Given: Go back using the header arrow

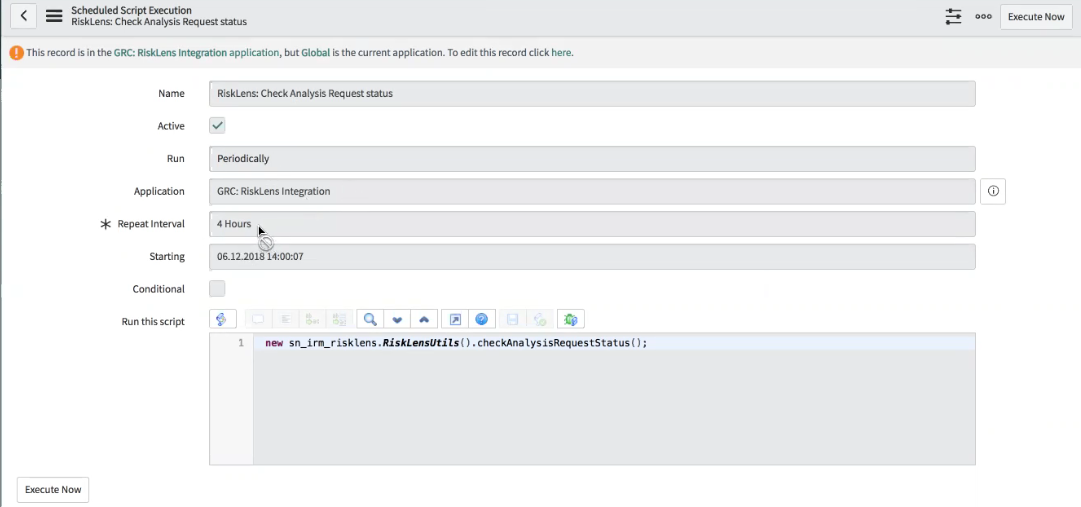Looking at the screenshot, I should point(23,16).
